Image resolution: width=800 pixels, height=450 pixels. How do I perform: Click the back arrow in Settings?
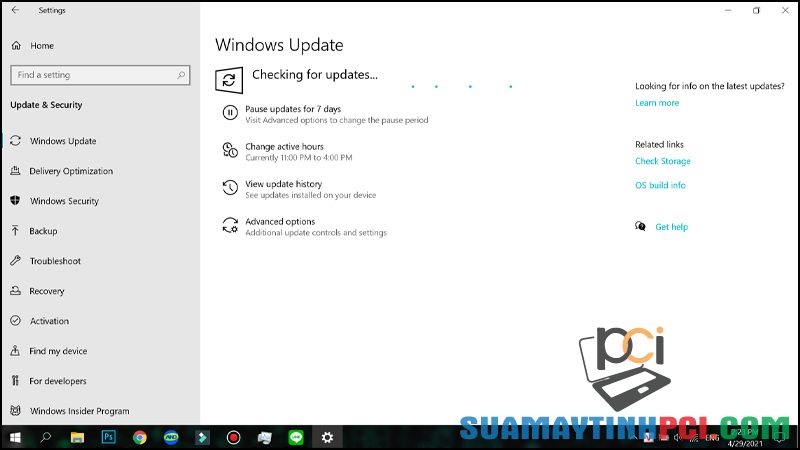(x=15, y=10)
